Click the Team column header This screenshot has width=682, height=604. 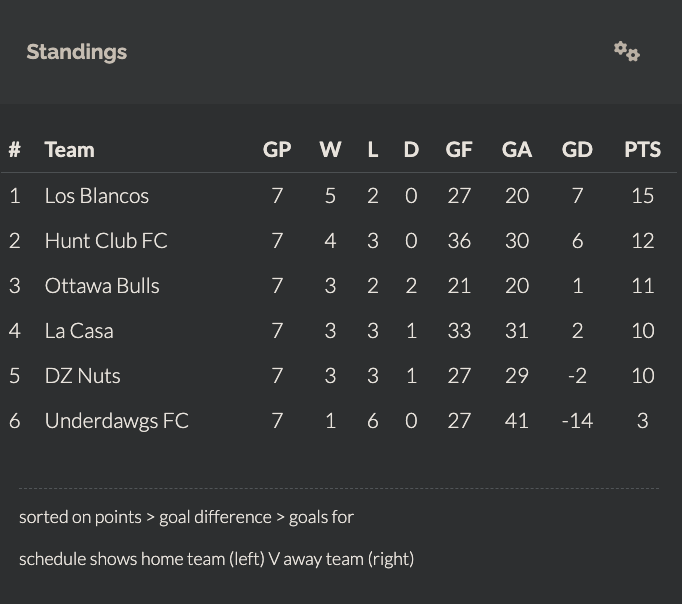click(70, 150)
